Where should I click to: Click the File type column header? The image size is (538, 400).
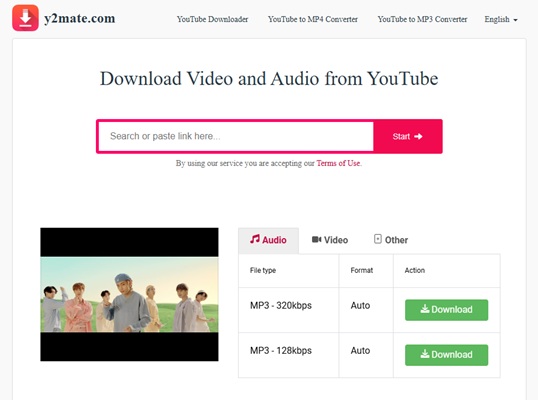pos(263,270)
